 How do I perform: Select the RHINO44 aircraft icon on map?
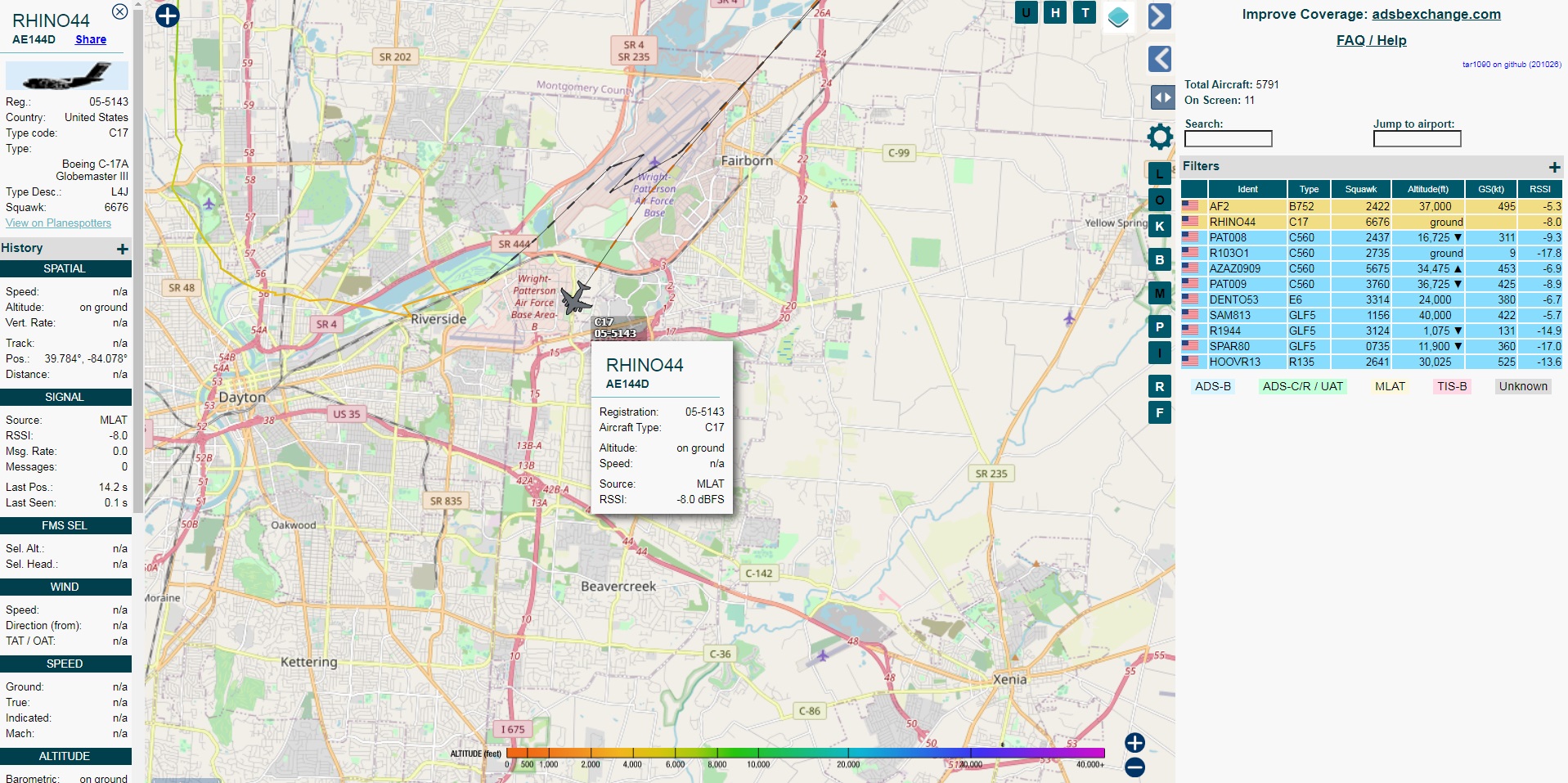click(577, 298)
